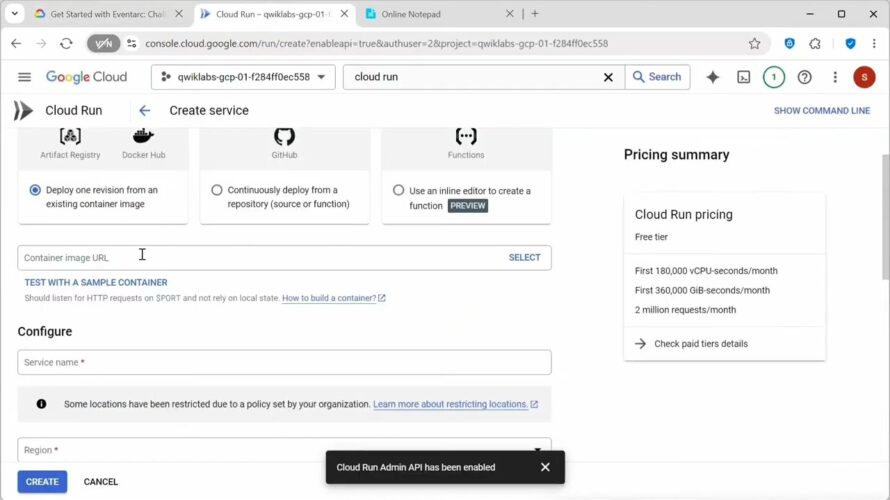Image resolution: width=890 pixels, height=500 pixels.
Task: Select Continuously deploy from a repository
Action: (x=217, y=190)
